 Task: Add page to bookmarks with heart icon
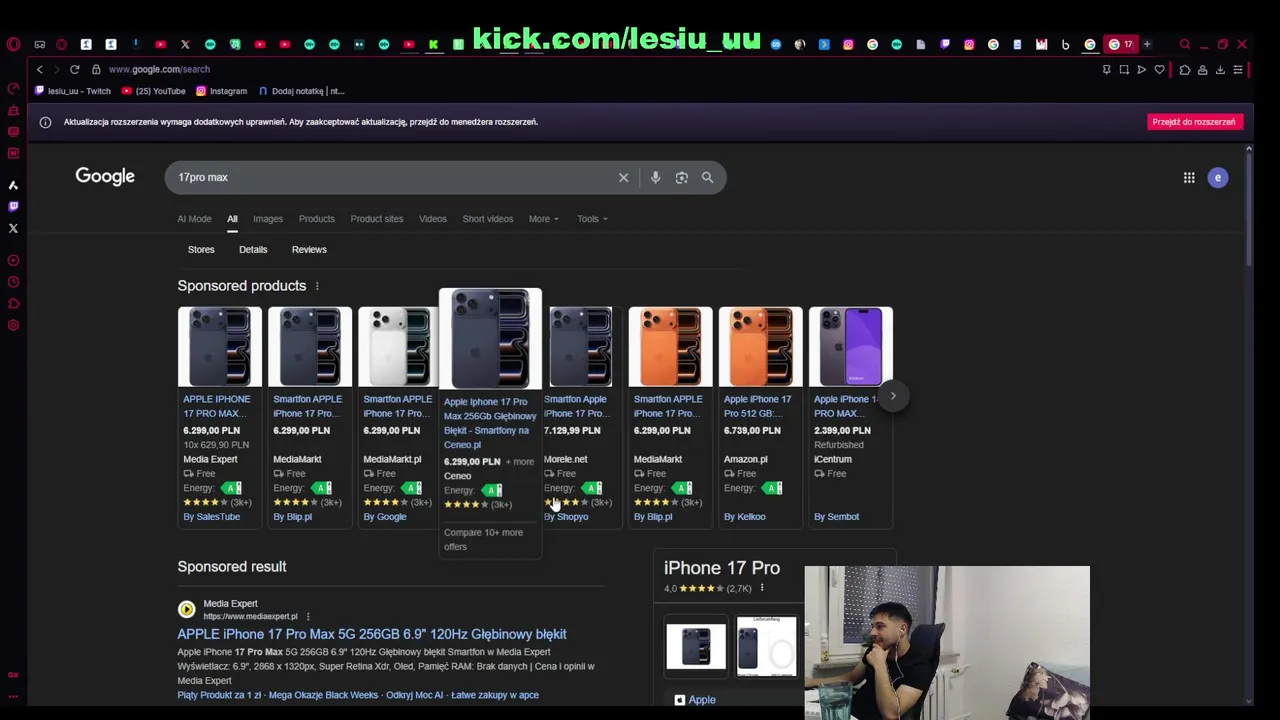(x=1160, y=69)
